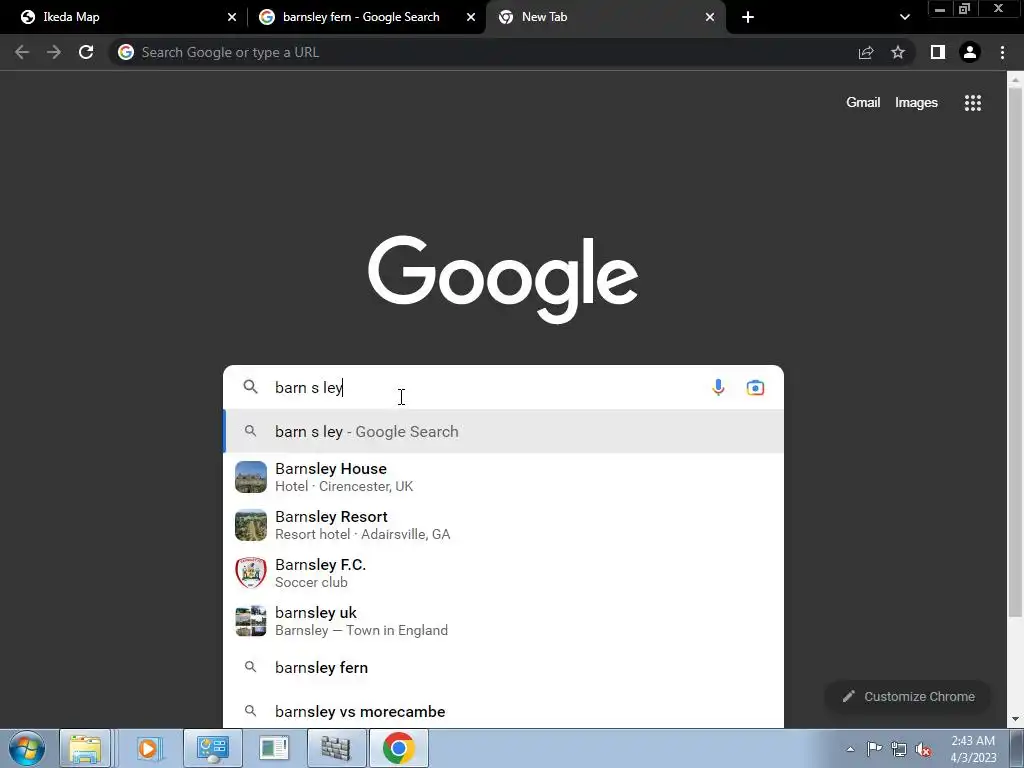
Task: Open the Windows Start menu
Action: pyautogui.click(x=27, y=748)
